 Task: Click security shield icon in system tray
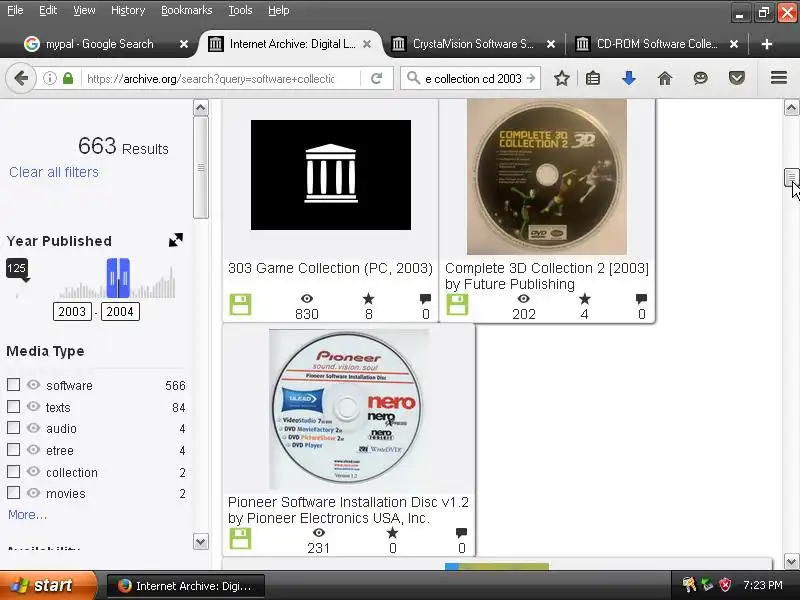pyautogui.click(x=724, y=585)
